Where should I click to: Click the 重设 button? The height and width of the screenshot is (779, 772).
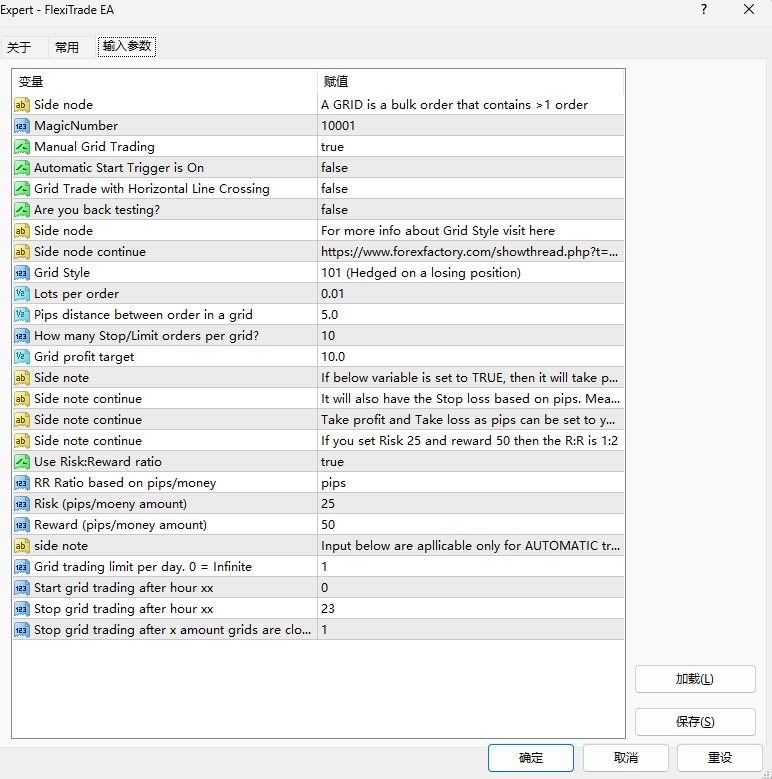click(x=719, y=758)
